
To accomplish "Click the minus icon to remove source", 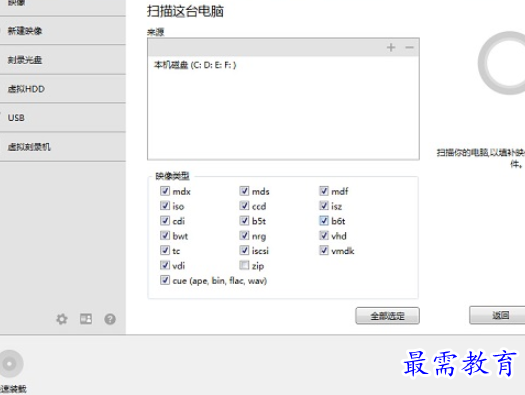I will (409, 48).
